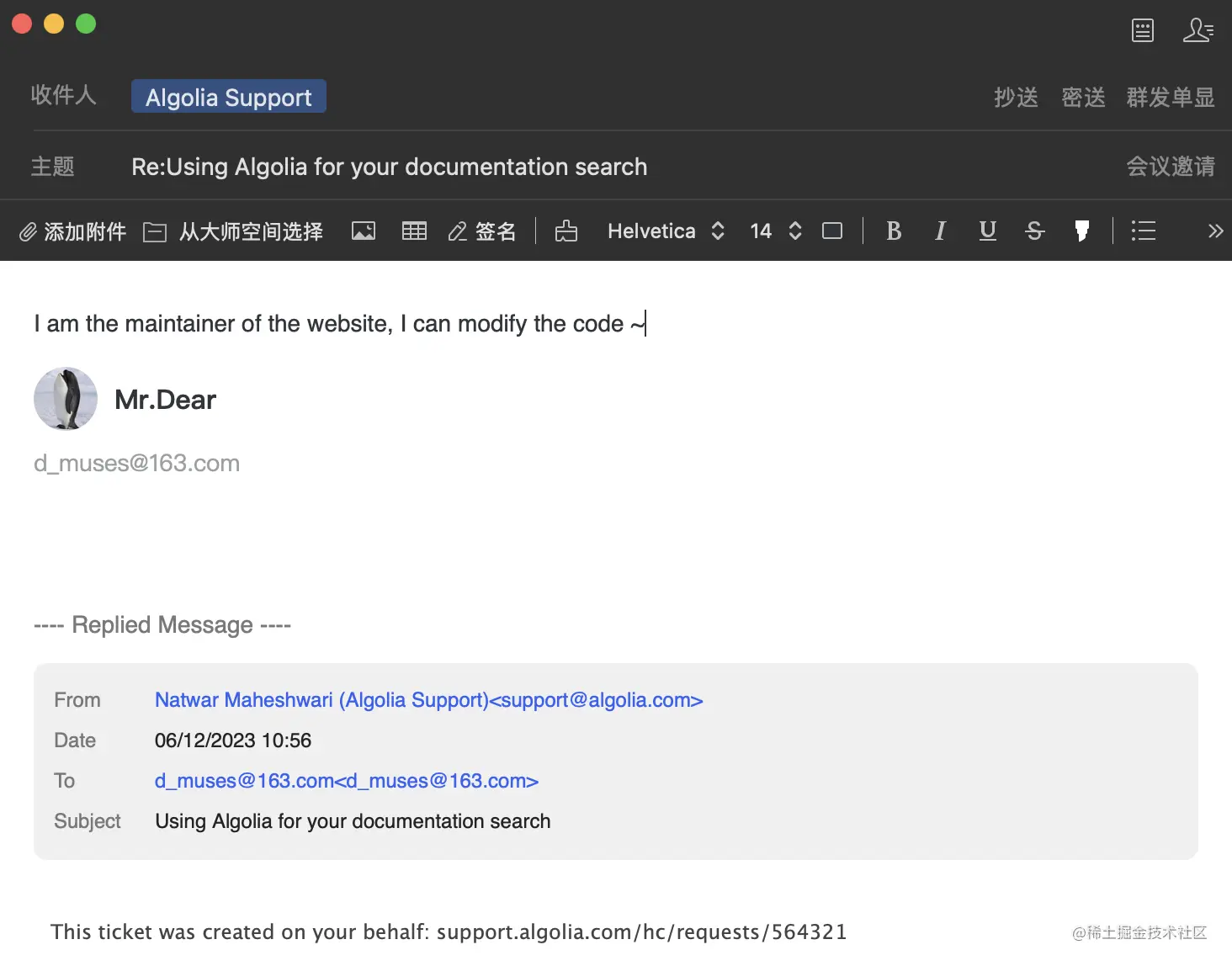Add a BCC field with 密送
This screenshot has width=1232, height=966.
tap(1083, 98)
